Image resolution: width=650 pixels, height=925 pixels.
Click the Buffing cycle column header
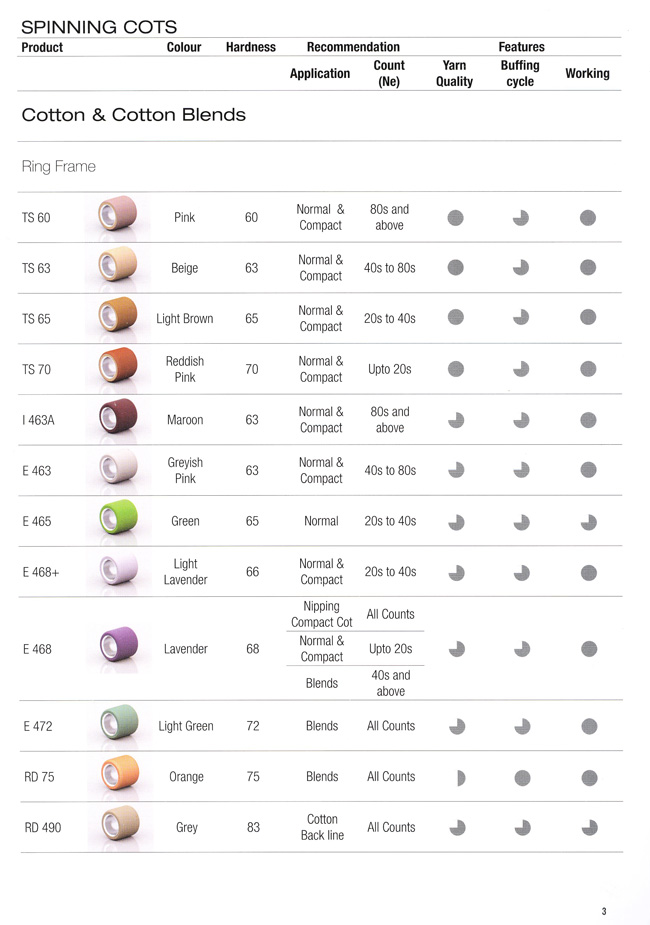coord(520,73)
